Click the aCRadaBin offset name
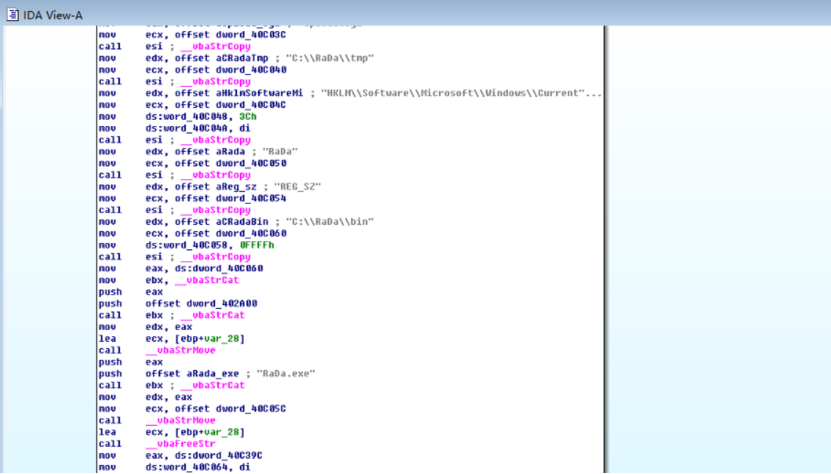This screenshot has width=831, height=474. [x=242, y=222]
